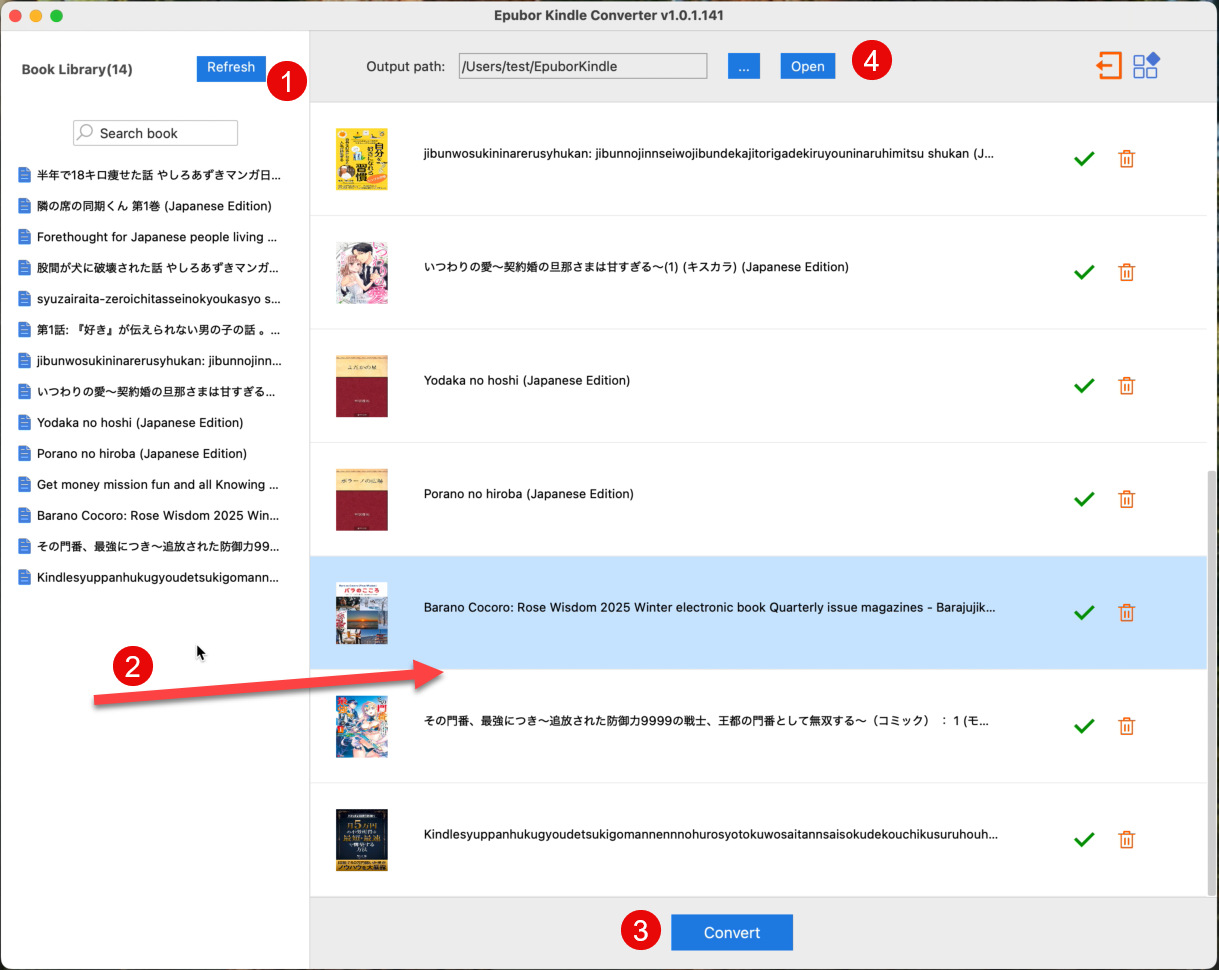The height and width of the screenshot is (970, 1219).
Task: Select 隣の席の同期くん 第1巻 in the library
Action: tap(154, 206)
